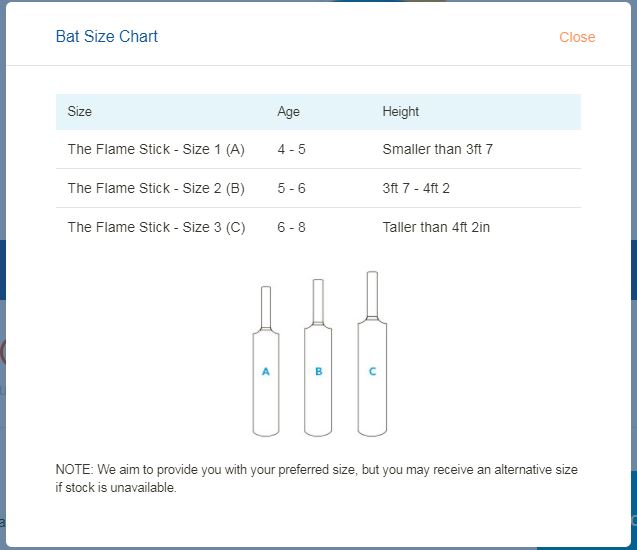The width and height of the screenshot is (637, 550).
Task: Click the 5 - 6 age cell
Action: [x=291, y=188]
